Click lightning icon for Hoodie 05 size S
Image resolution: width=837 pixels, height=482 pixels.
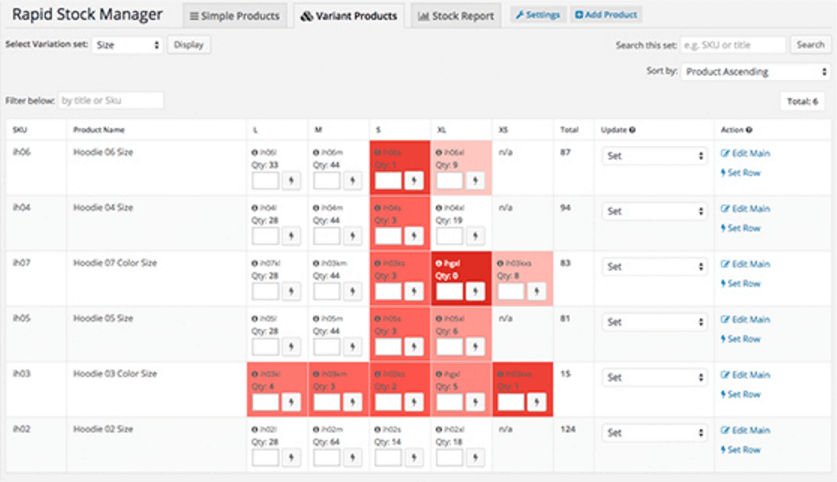coord(413,347)
